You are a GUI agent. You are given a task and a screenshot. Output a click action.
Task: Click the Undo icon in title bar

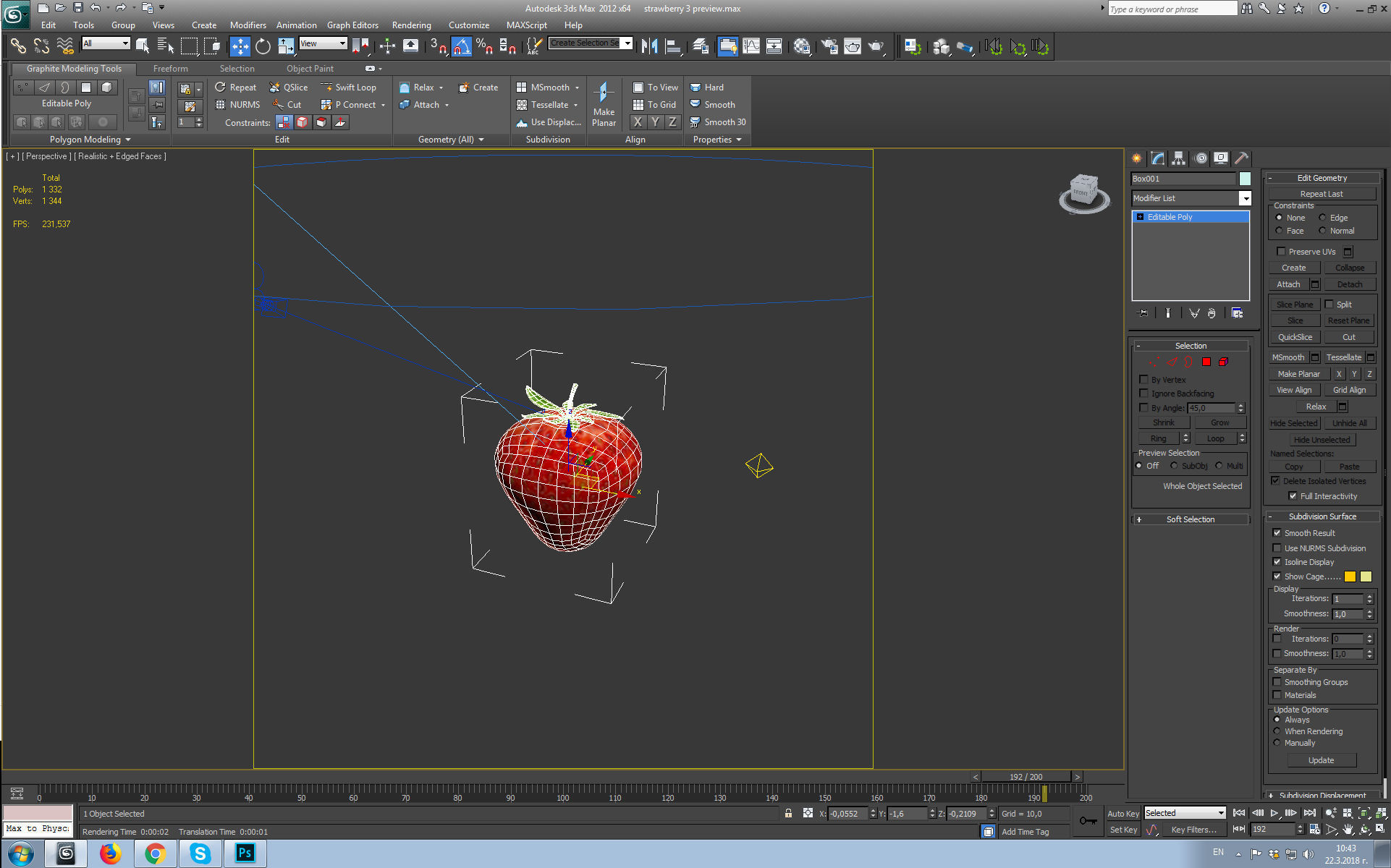click(95, 8)
